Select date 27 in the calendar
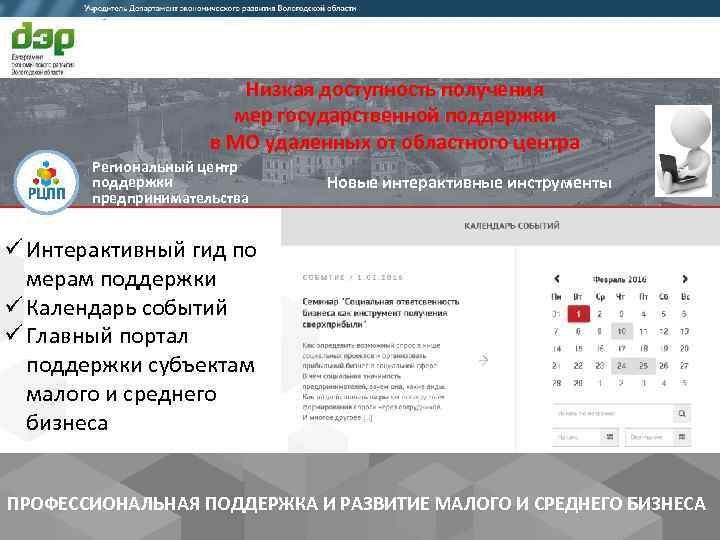 (x=684, y=366)
